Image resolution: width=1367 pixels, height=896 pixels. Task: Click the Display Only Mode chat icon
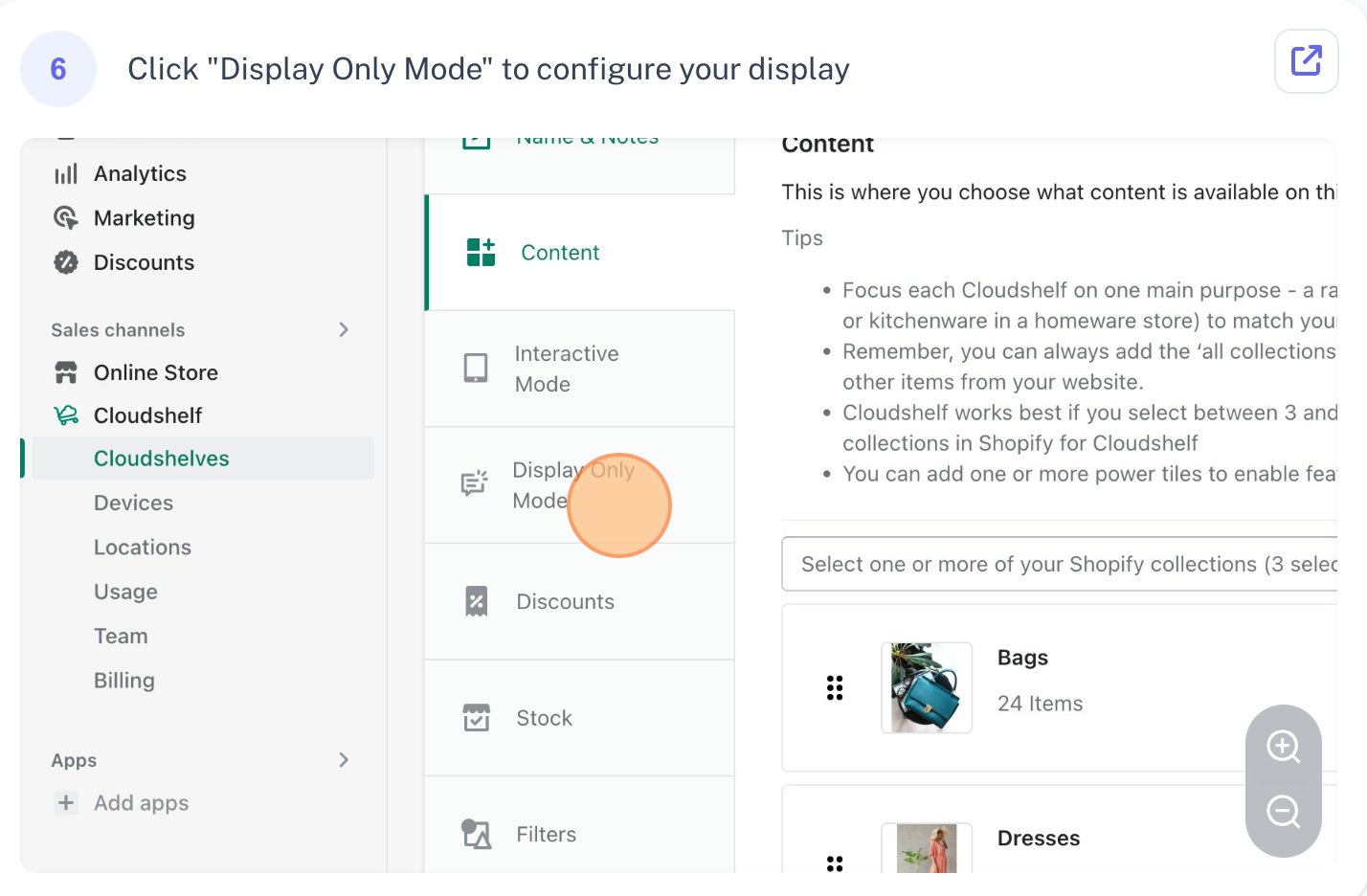coord(475,483)
